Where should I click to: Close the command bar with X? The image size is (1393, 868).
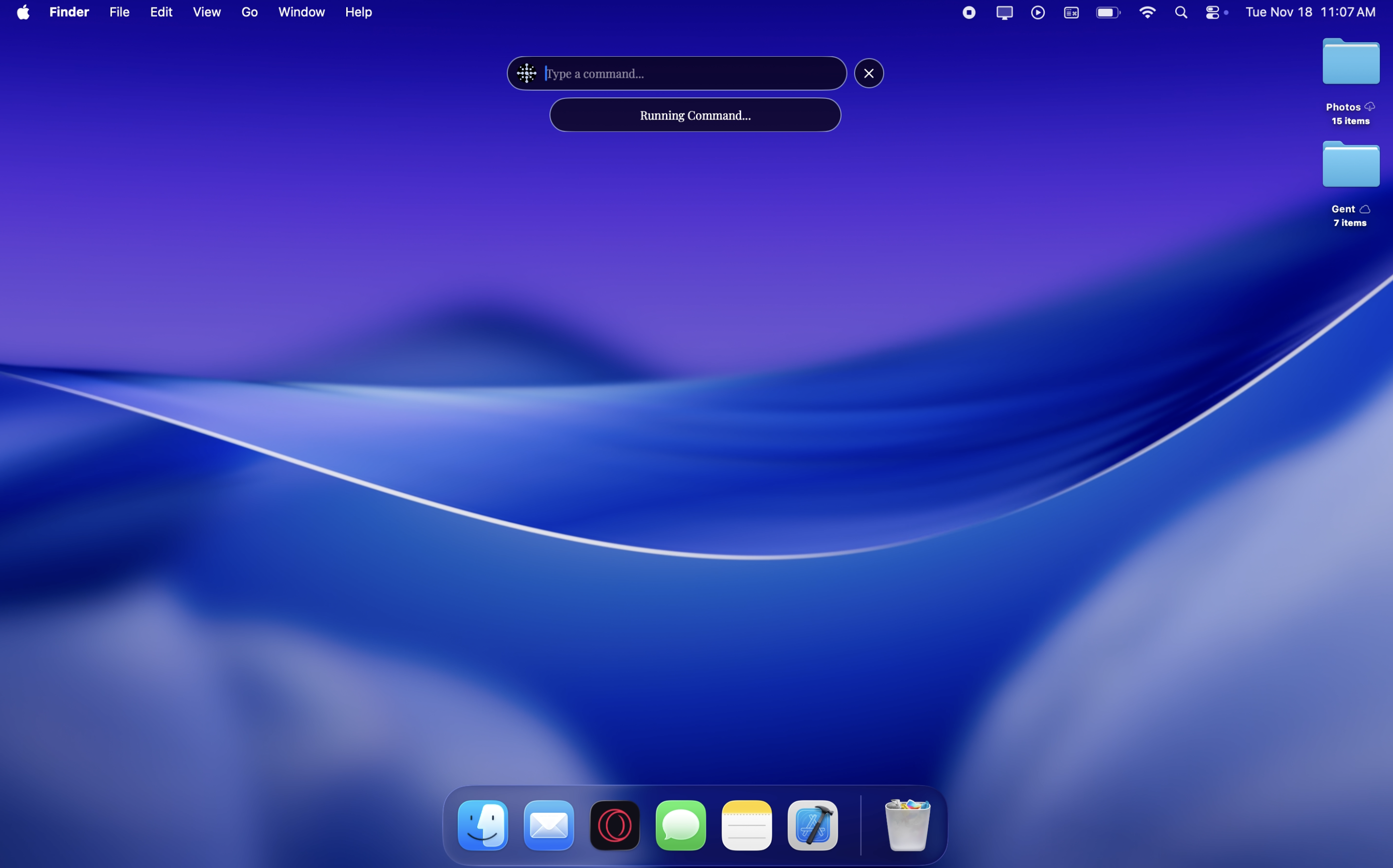tap(868, 73)
